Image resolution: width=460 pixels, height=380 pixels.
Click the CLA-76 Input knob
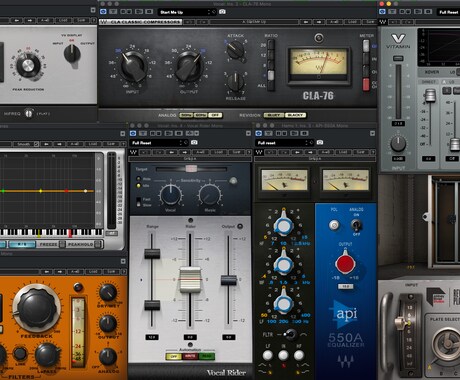click(x=133, y=66)
